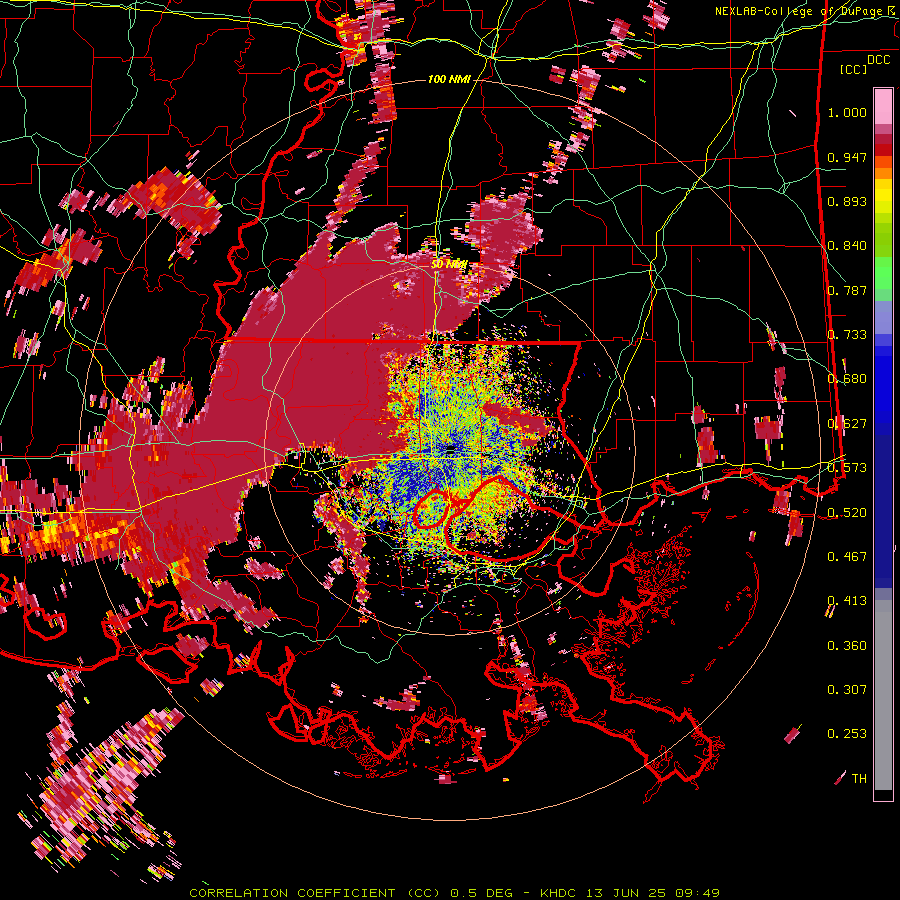Select the 0.520 legend value
This screenshot has width=900, height=900.
(x=847, y=512)
